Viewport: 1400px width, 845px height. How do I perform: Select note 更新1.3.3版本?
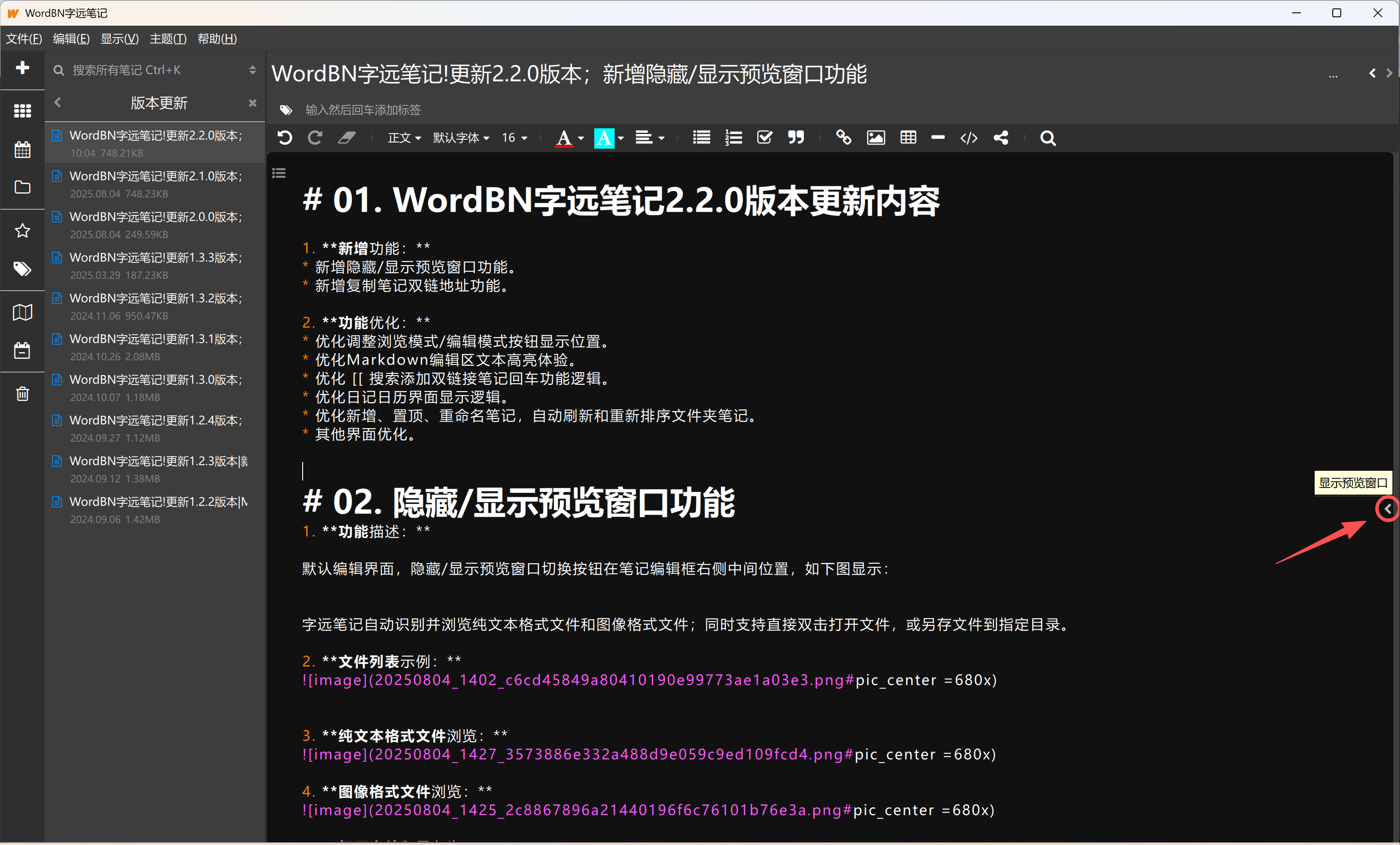coord(155,265)
